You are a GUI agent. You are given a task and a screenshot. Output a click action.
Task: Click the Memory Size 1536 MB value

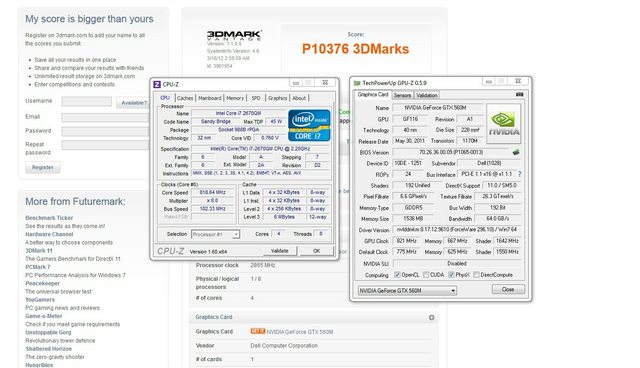(412, 218)
